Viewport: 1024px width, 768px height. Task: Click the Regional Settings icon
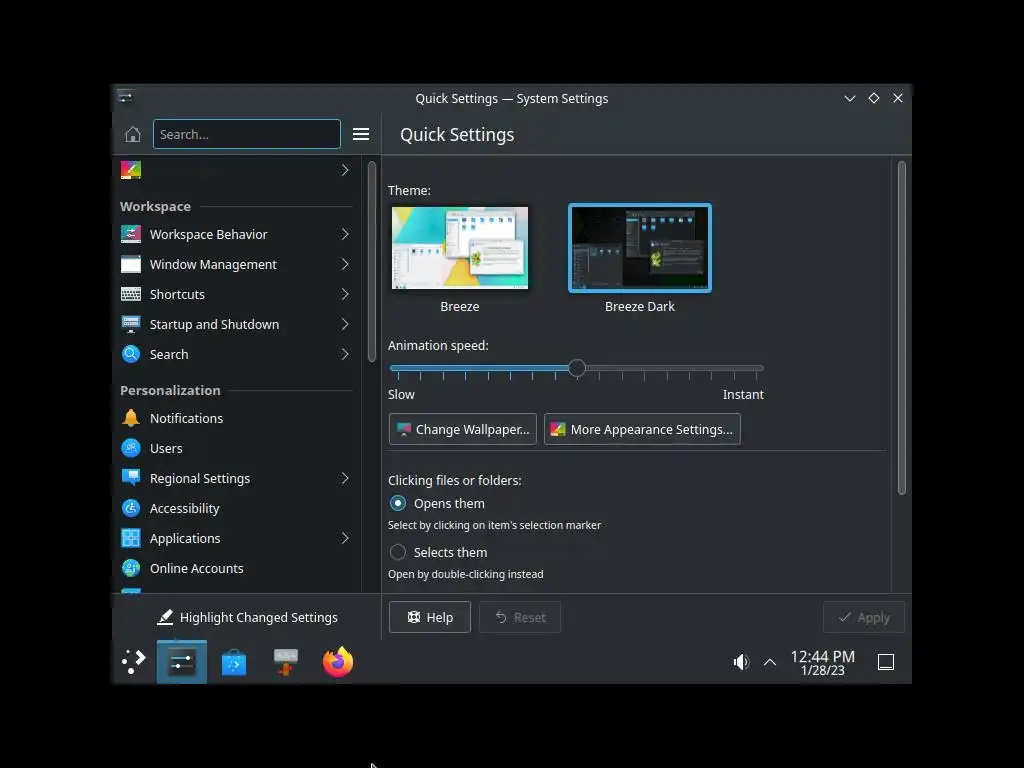[x=131, y=478]
